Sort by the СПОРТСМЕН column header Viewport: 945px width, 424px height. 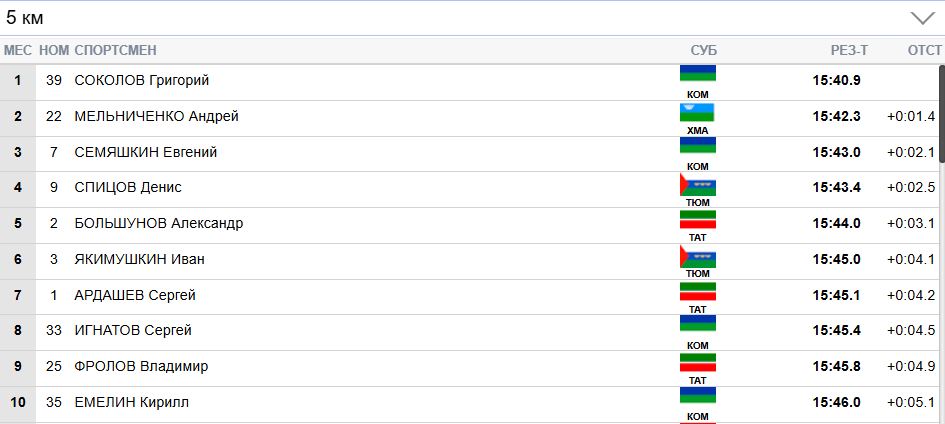click(115, 50)
